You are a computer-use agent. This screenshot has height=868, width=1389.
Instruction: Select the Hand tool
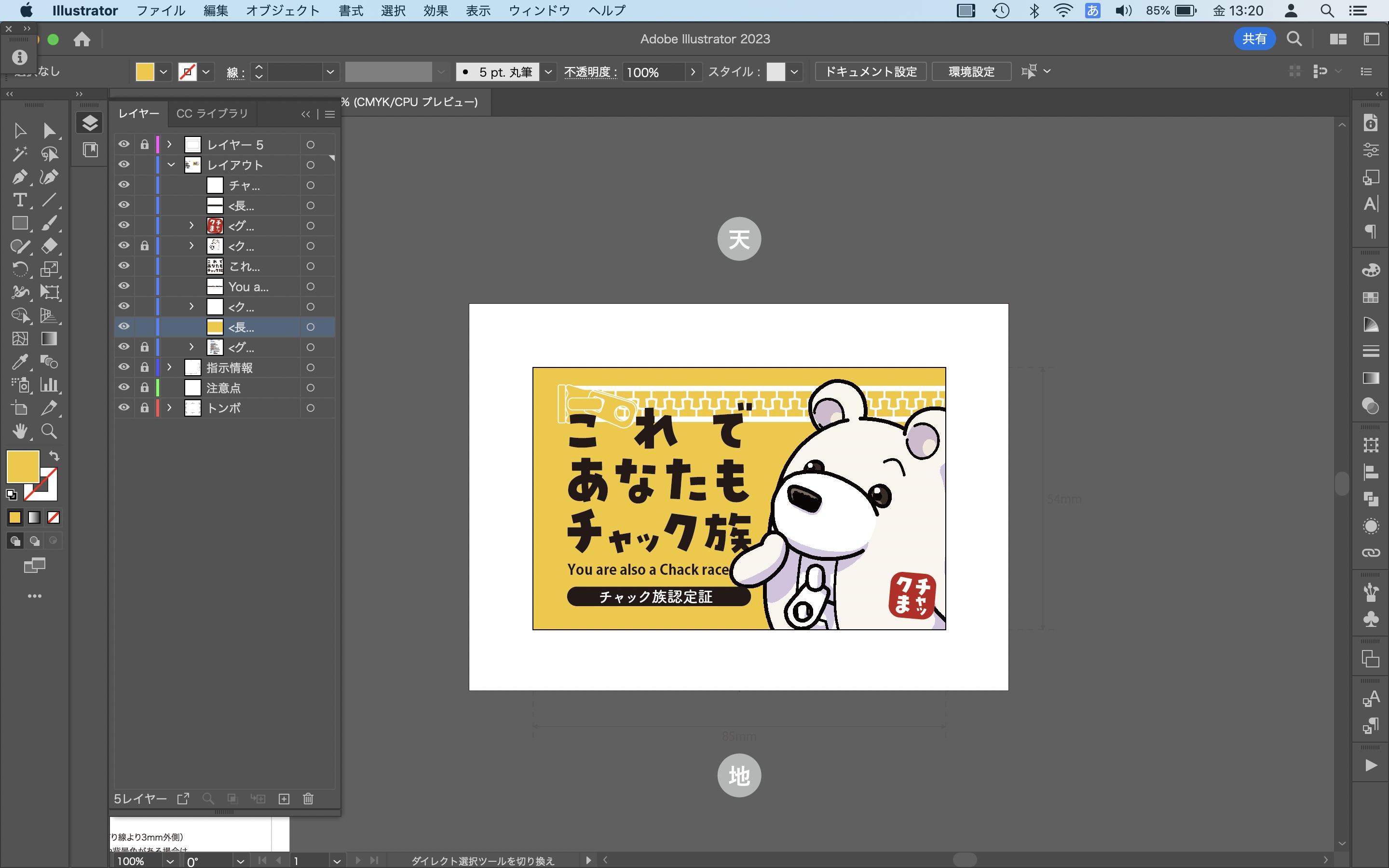click(x=19, y=431)
